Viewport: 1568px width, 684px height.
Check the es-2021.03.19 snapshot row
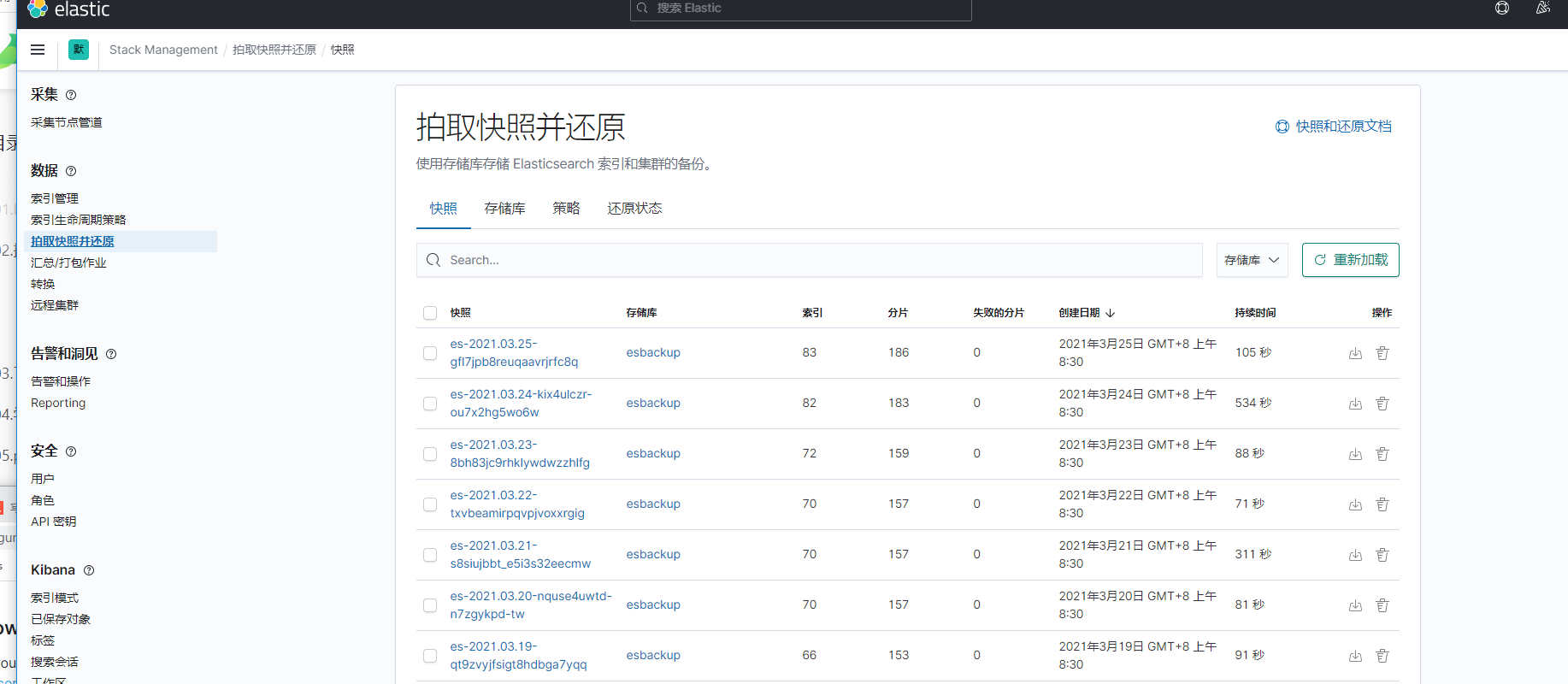click(x=430, y=656)
